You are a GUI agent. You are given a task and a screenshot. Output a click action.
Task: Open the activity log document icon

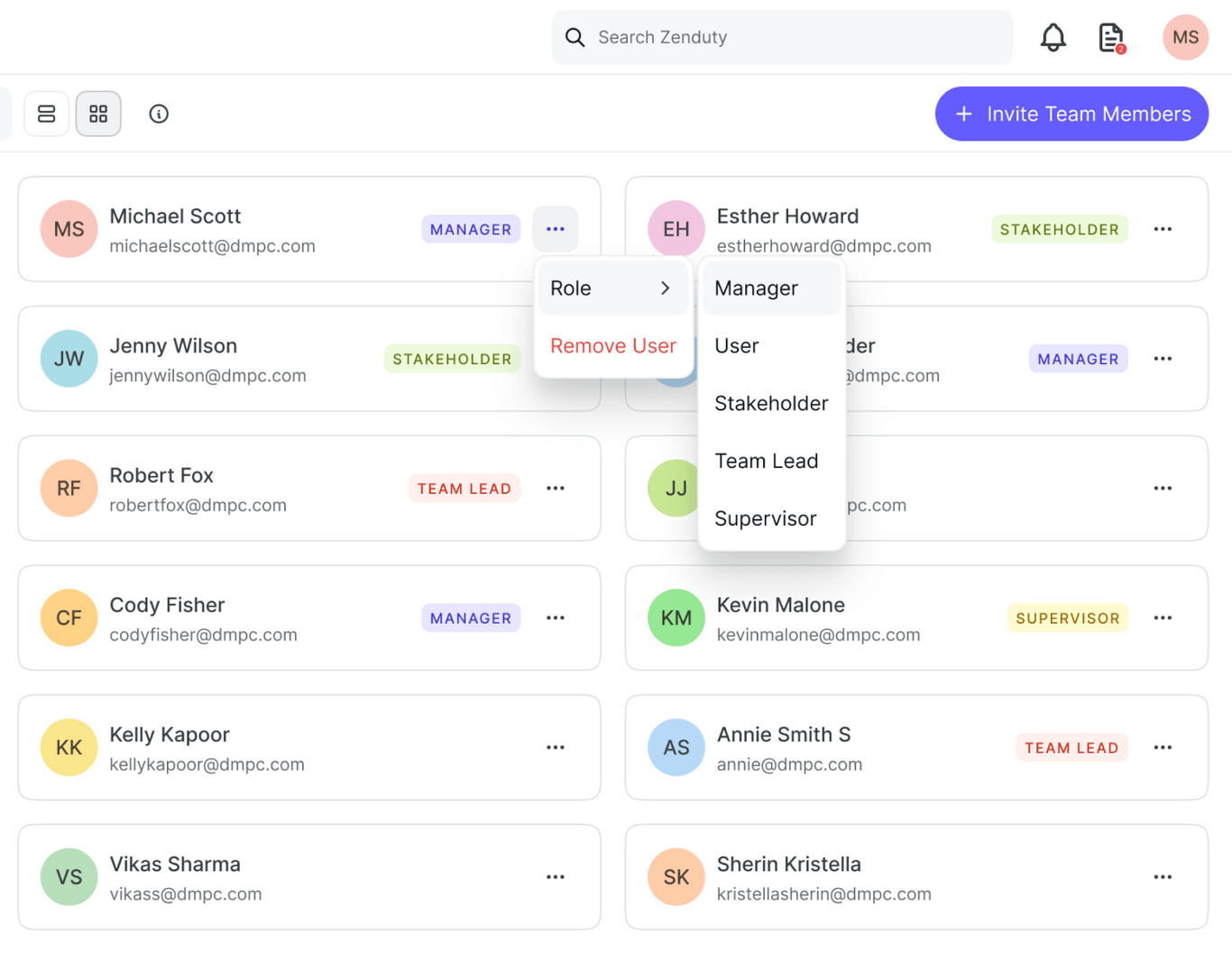[x=1109, y=37]
